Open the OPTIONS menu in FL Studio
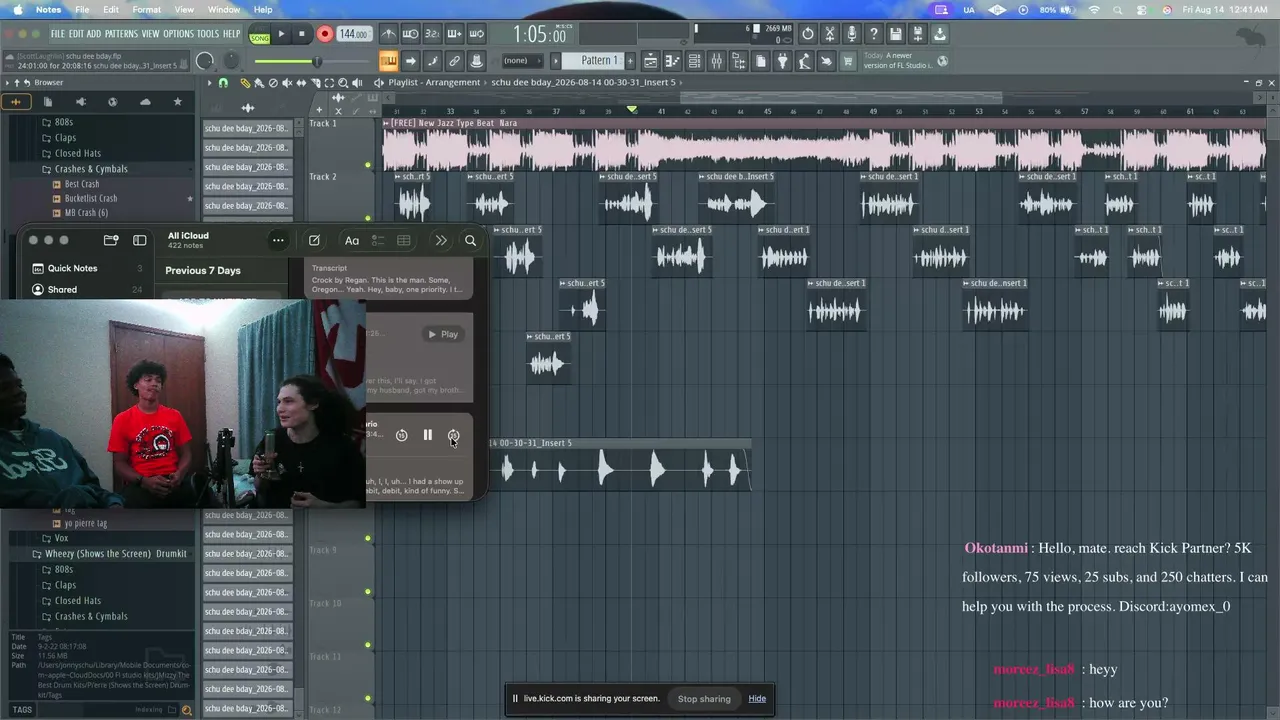The height and width of the screenshot is (720, 1280). [178, 34]
